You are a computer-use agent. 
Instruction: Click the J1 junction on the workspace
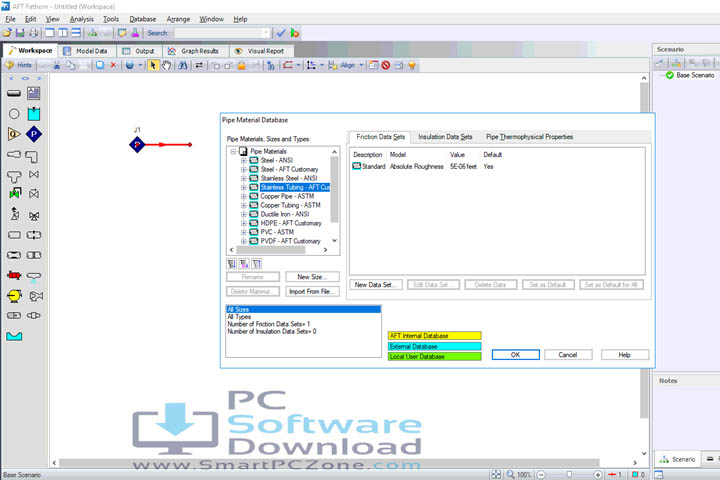[137, 145]
